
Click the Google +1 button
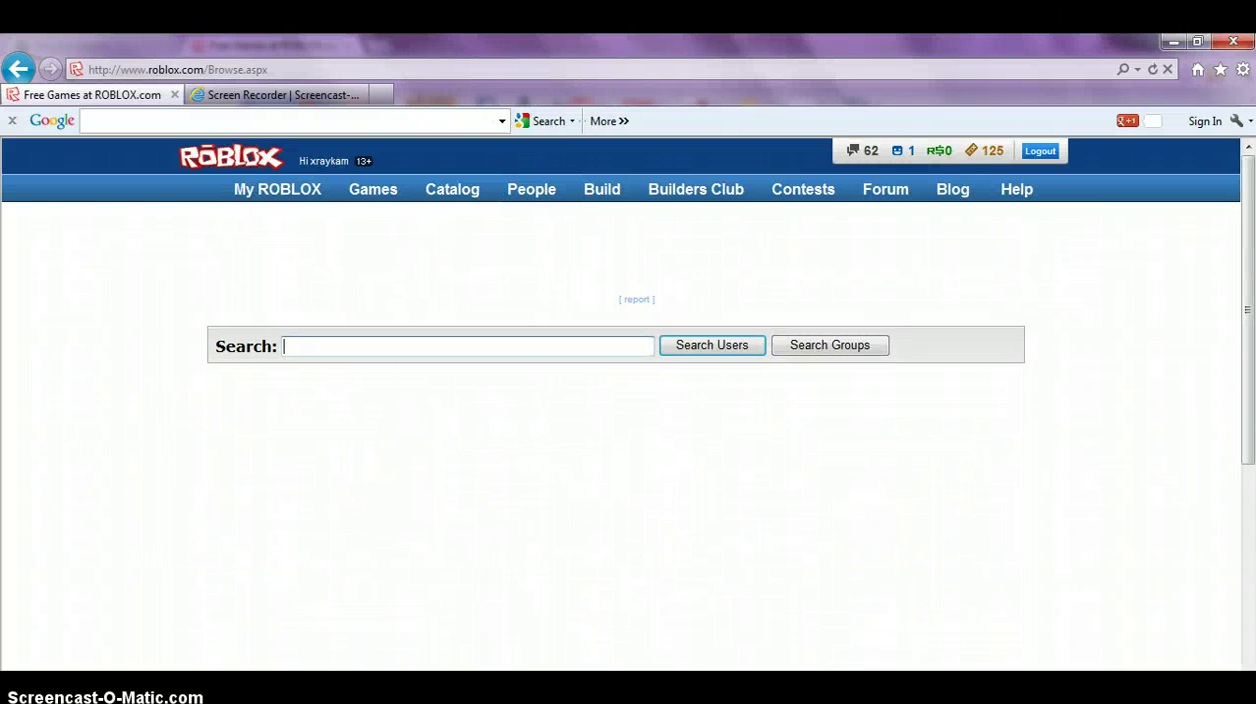point(1127,121)
